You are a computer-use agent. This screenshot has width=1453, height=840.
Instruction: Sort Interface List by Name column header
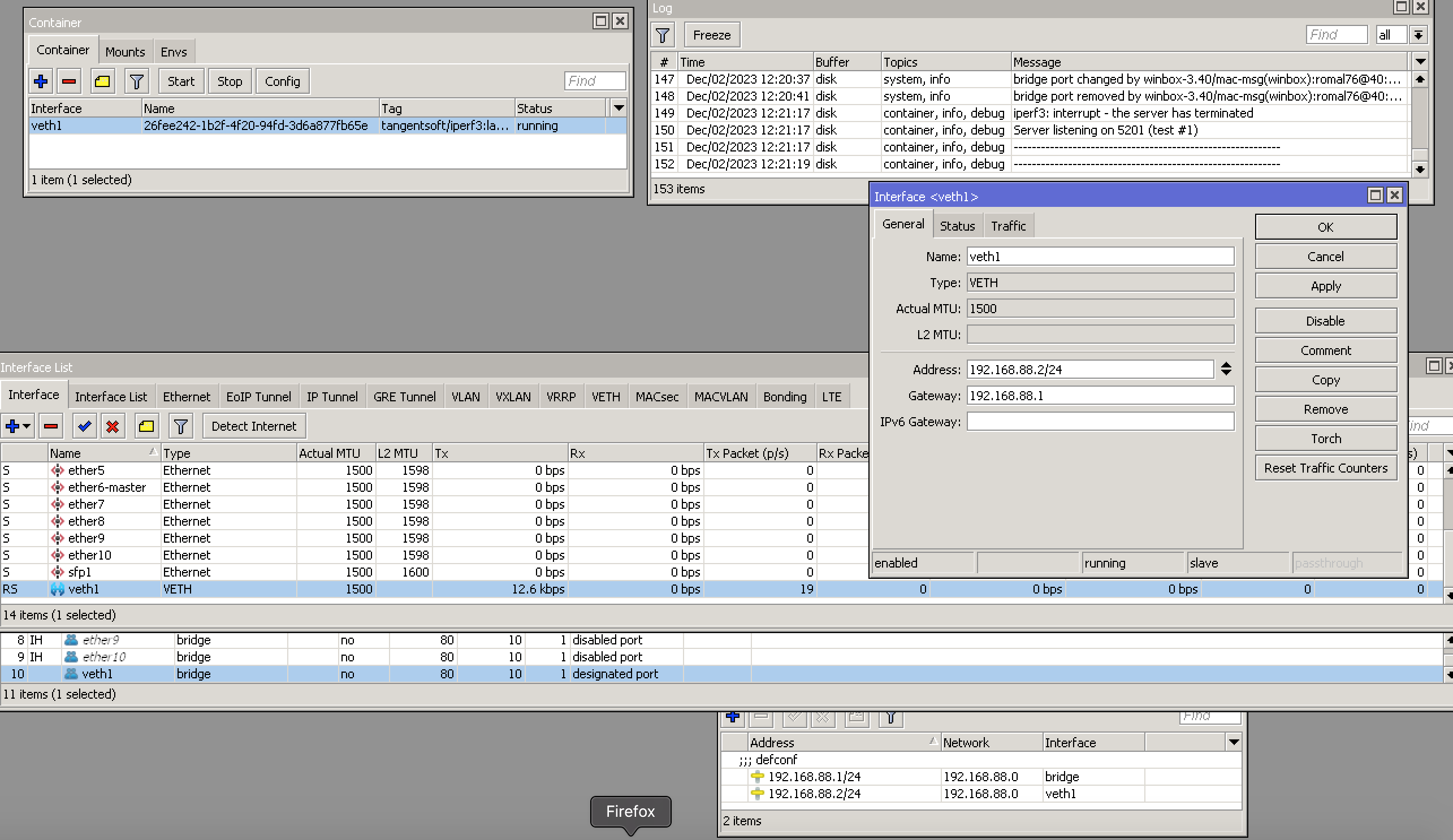(x=104, y=453)
